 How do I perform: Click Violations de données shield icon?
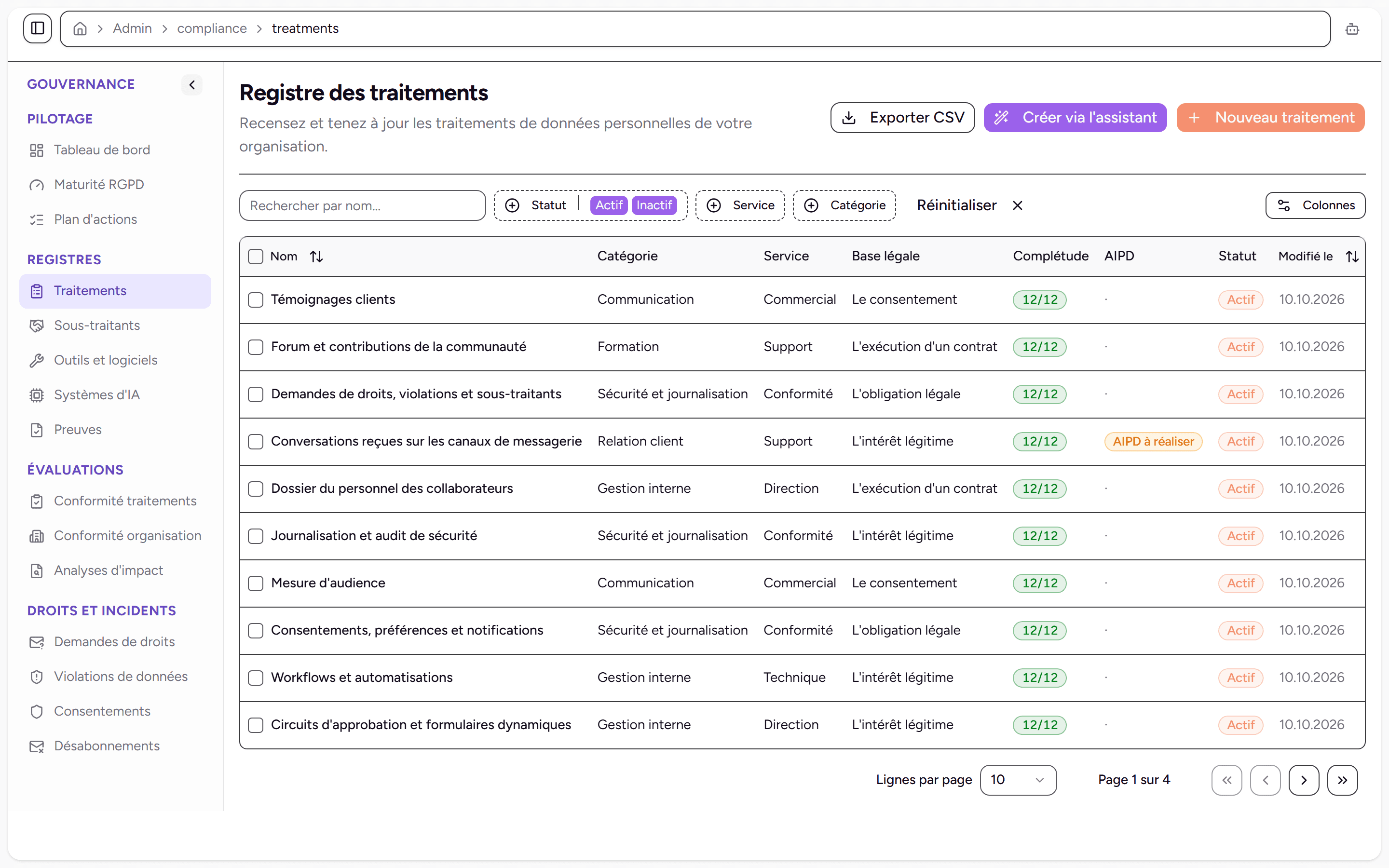click(37, 677)
